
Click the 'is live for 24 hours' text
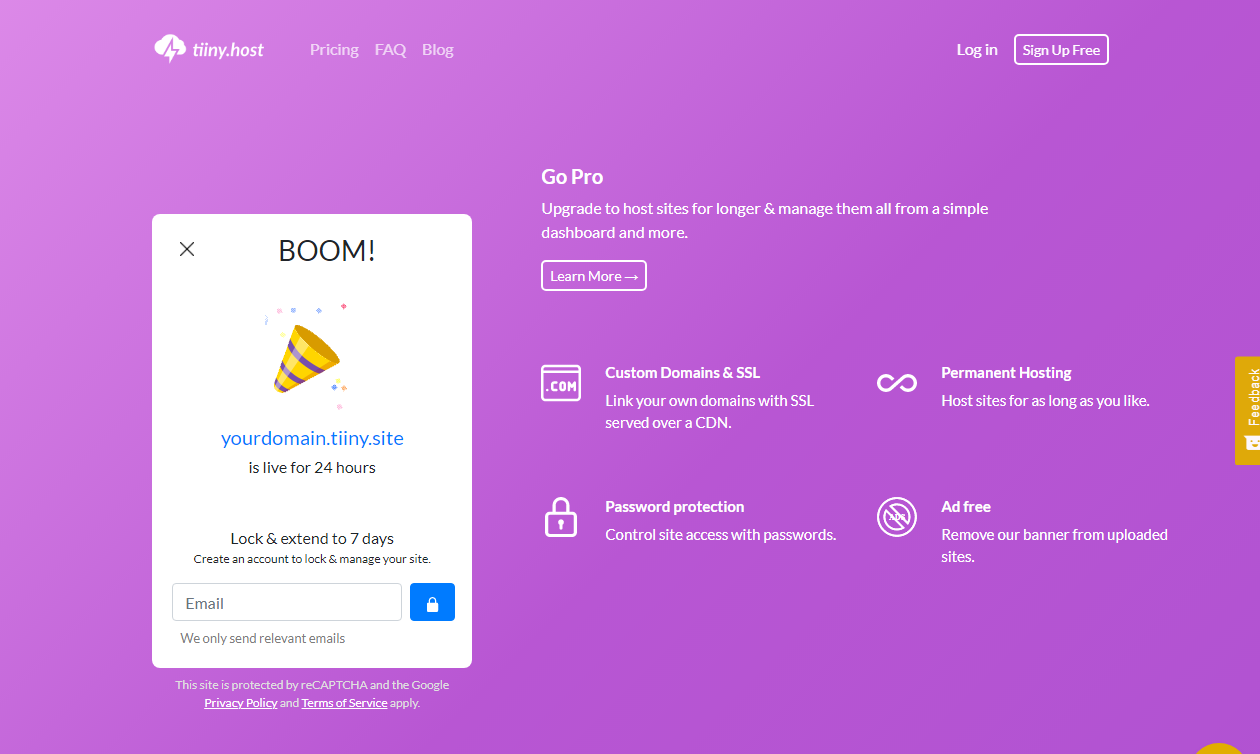[312, 467]
